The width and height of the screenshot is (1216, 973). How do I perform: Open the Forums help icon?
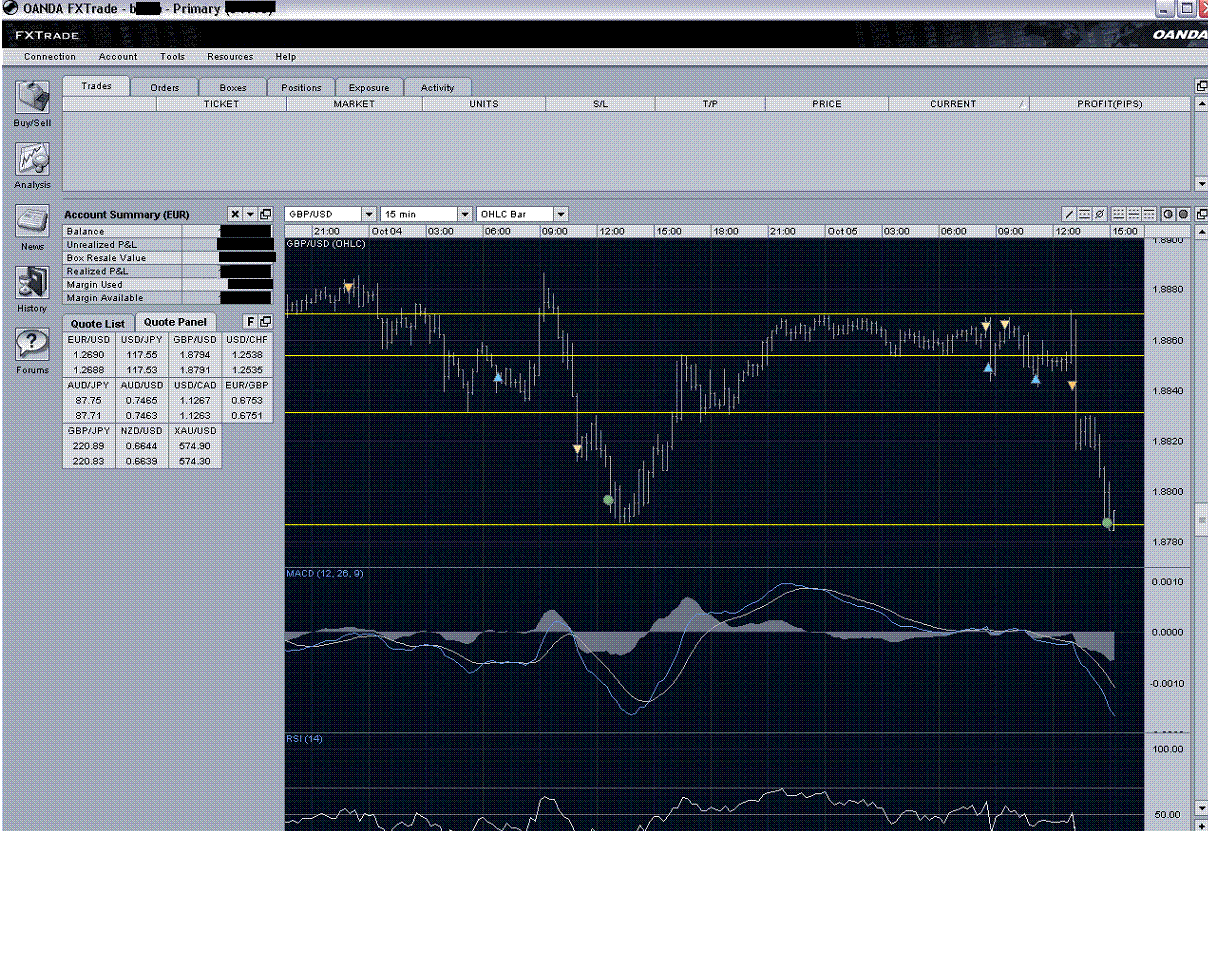click(x=32, y=345)
